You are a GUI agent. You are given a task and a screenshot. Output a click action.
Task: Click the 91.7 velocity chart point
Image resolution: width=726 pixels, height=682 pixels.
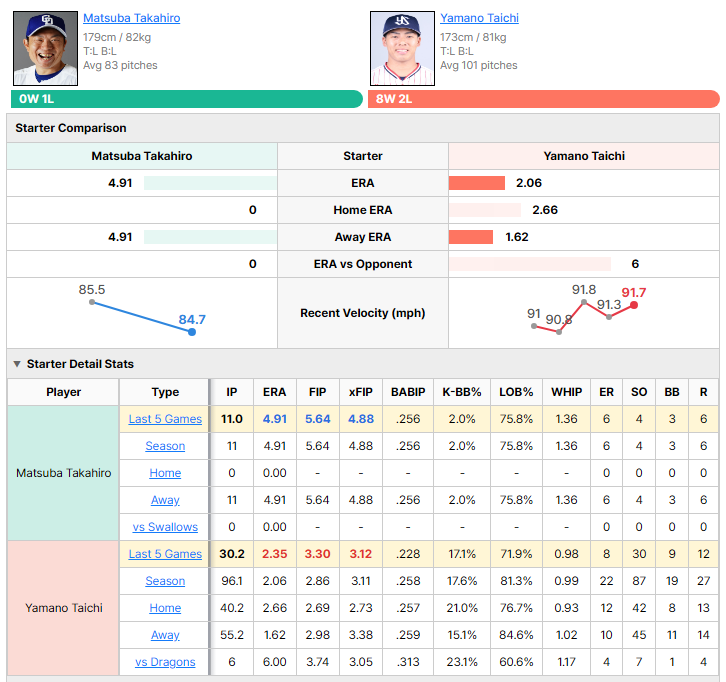(x=634, y=305)
